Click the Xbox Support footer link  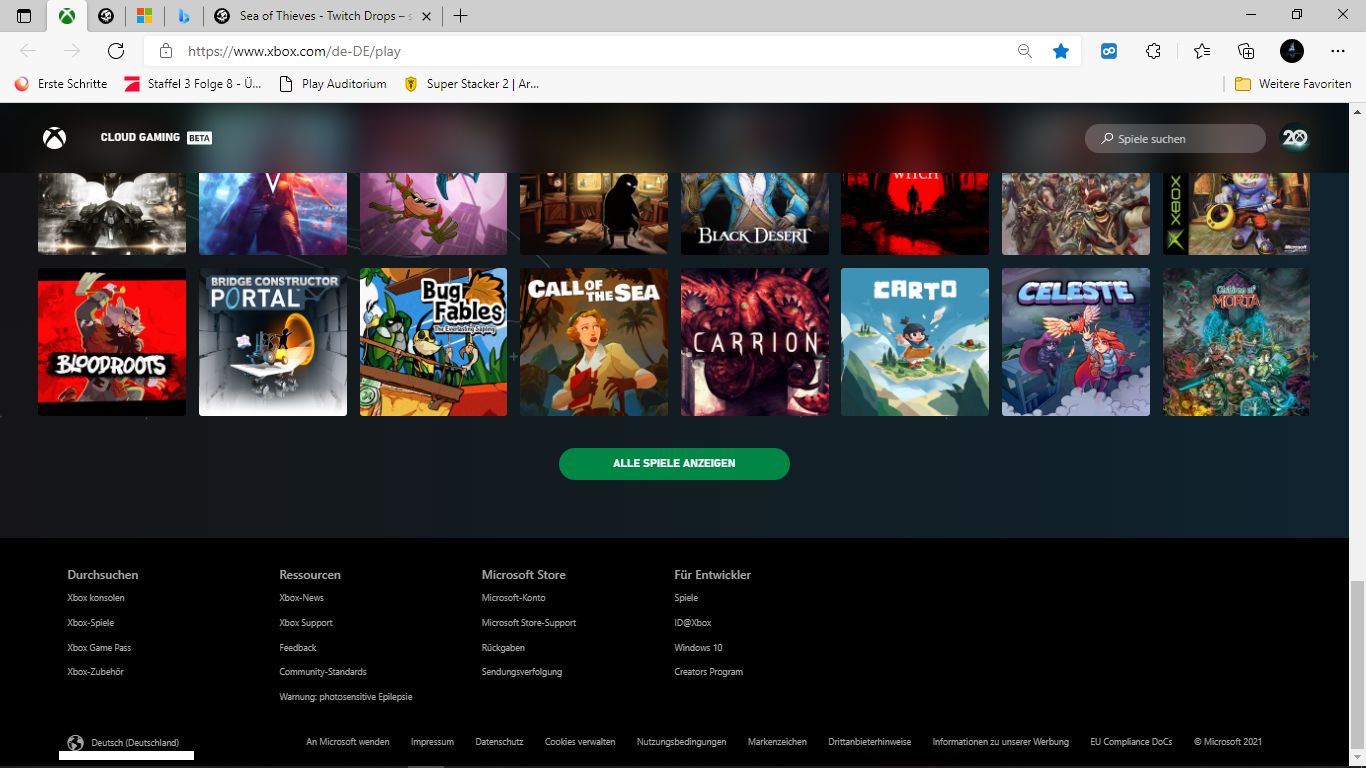tap(306, 623)
